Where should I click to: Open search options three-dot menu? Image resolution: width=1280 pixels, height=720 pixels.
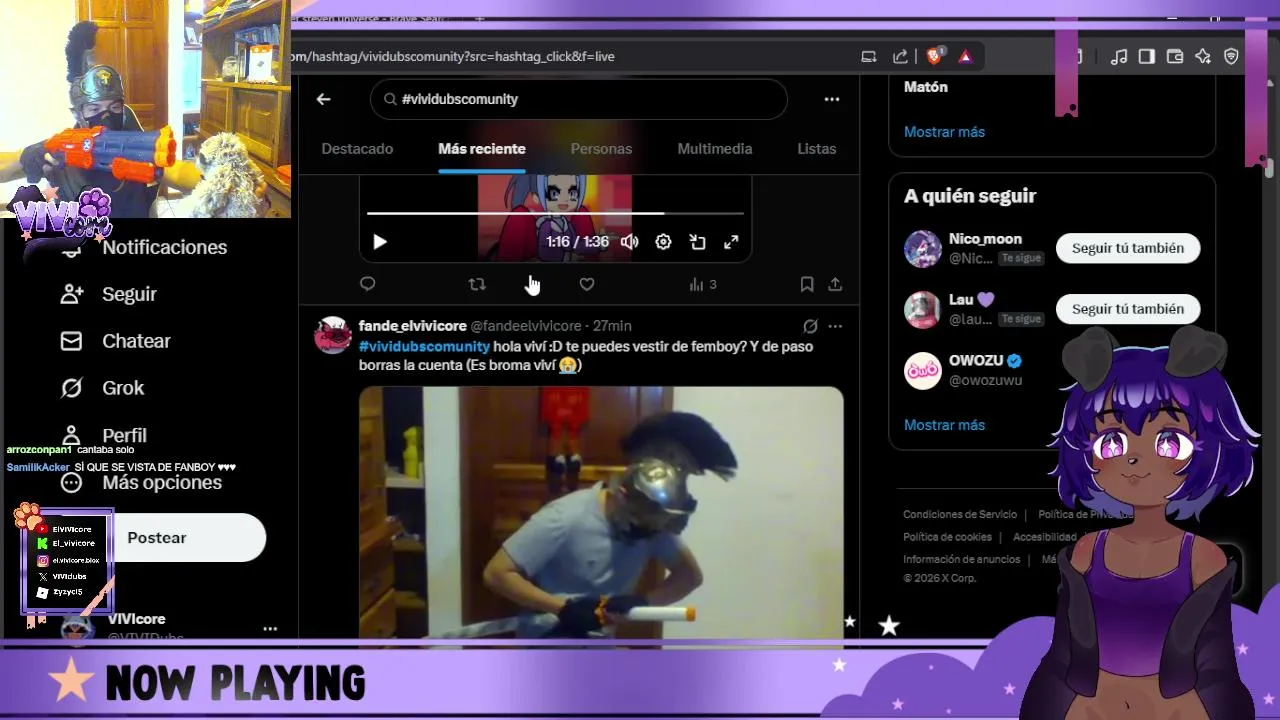pyautogui.click(x=831, y=99)
